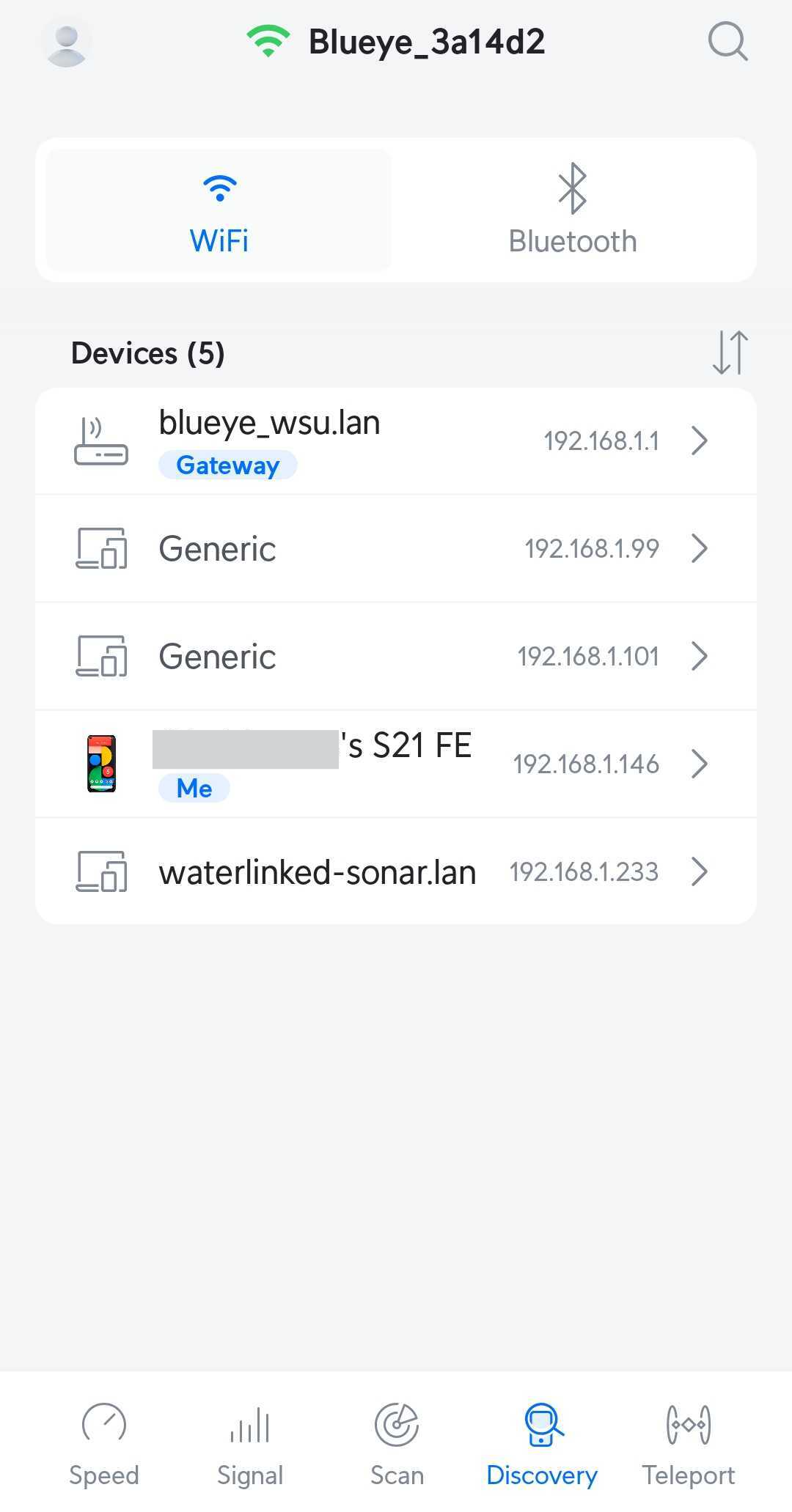Open the S21 FE device entry

click(x=396, y=764)
